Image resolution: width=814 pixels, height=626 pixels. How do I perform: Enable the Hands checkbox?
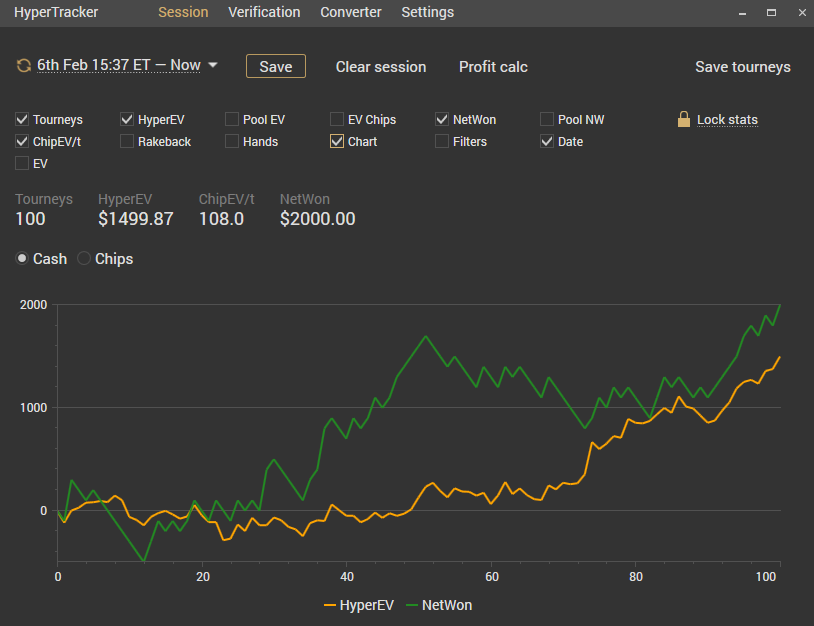click(232, 141)
